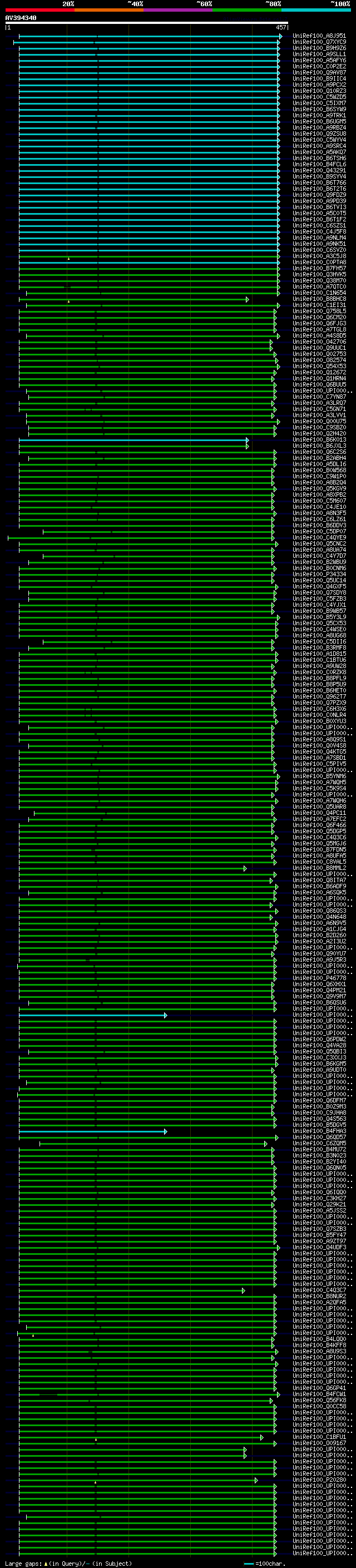The height and width of the screenshot is (1568, 356).
Task: Click hit label UniRef100_A9PD39
Action: (319, 201)
